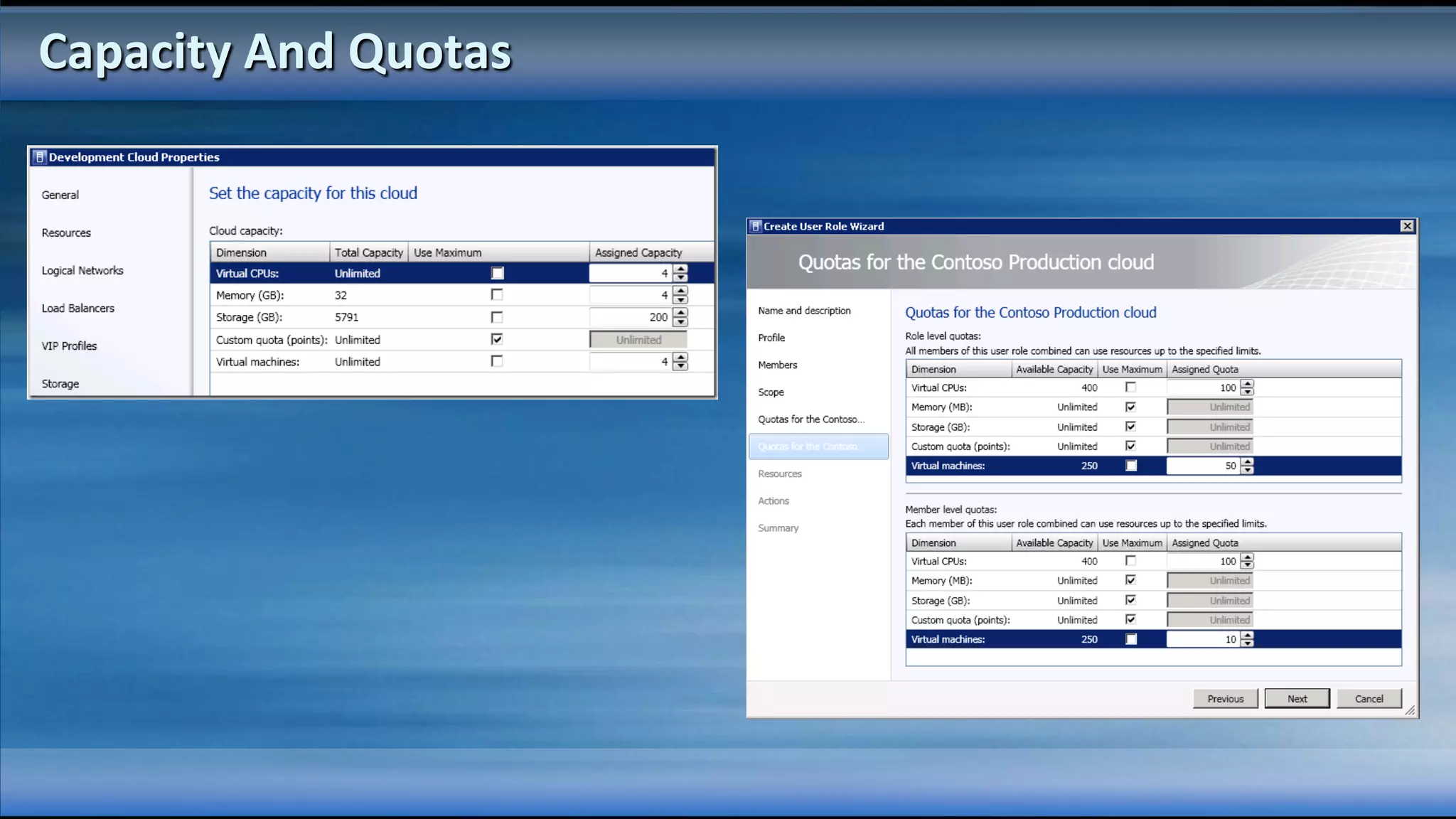Click the Dimension column header in cloud capacity table
The image size is (1456, 819).
(x=270, y=252)
